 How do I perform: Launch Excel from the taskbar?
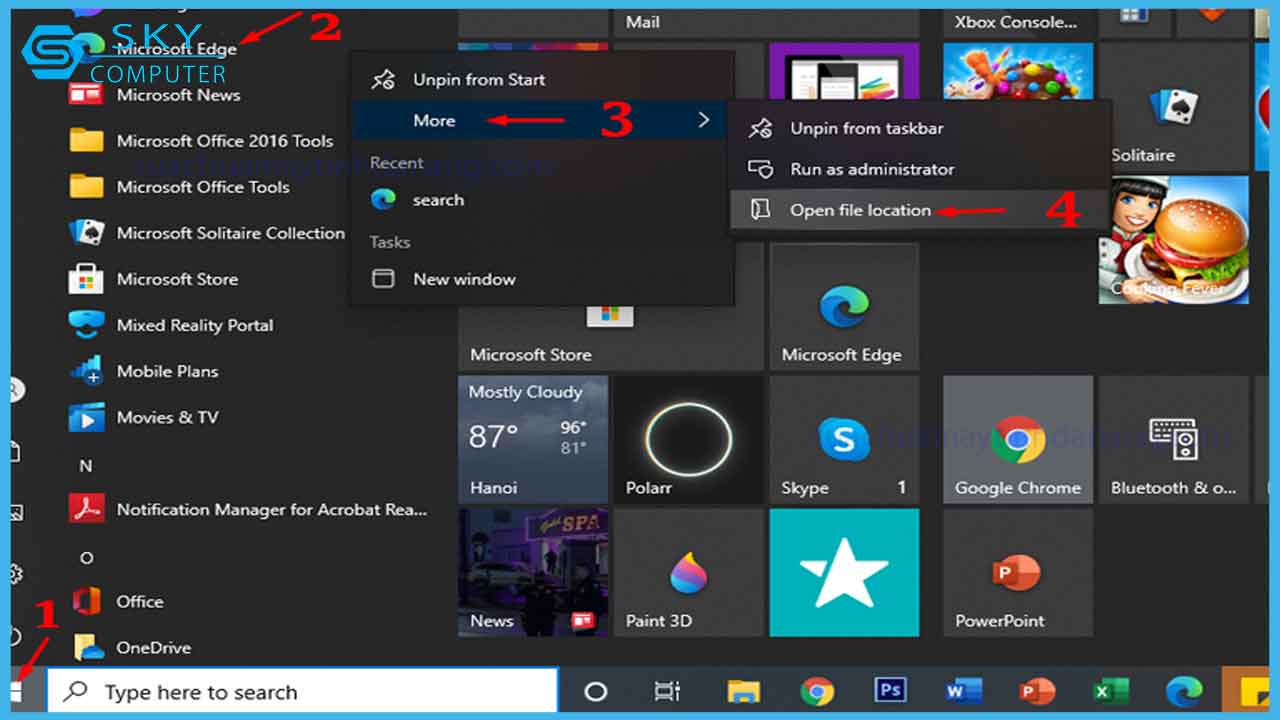[x=1110, y=692]
